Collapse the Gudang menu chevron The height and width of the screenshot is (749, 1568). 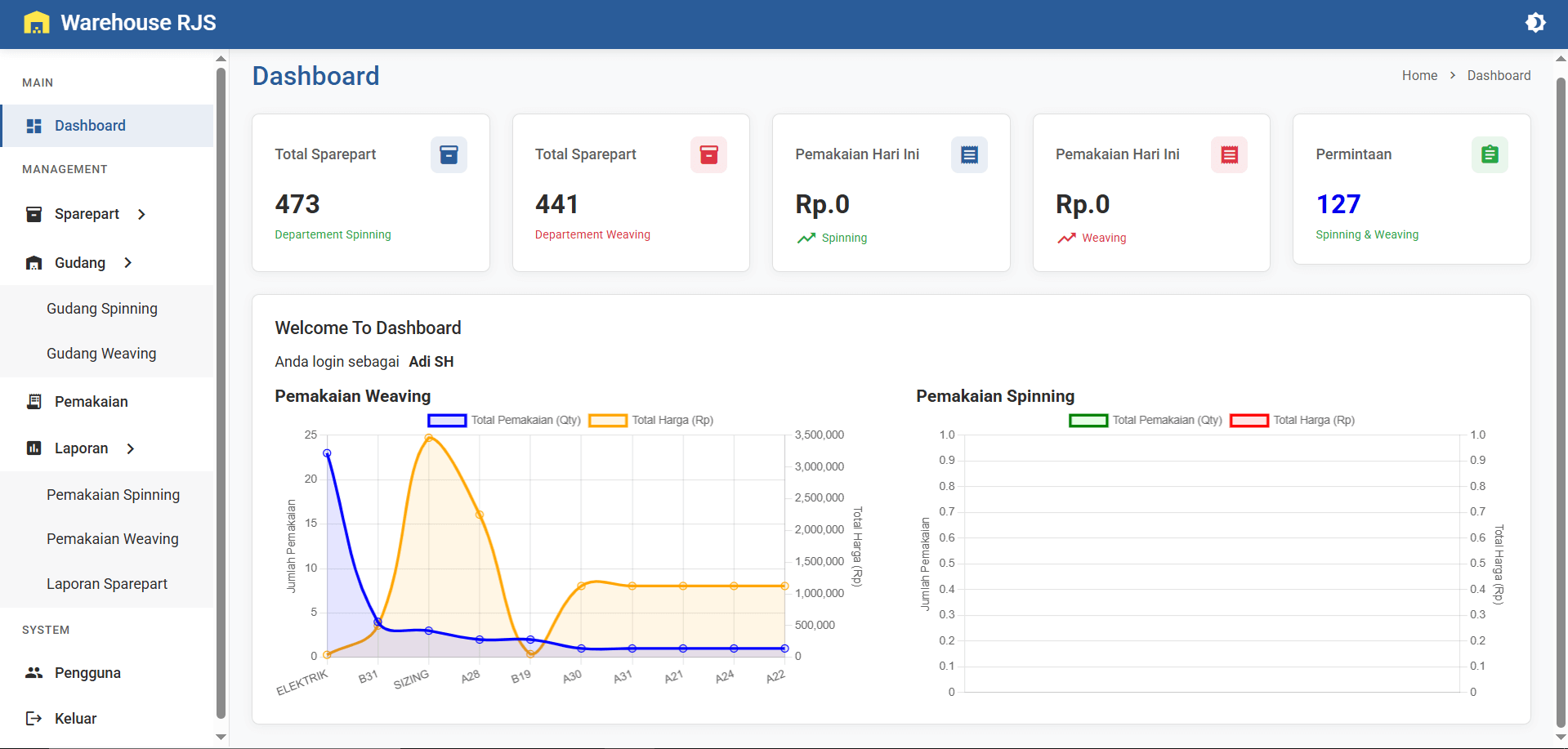127,263
